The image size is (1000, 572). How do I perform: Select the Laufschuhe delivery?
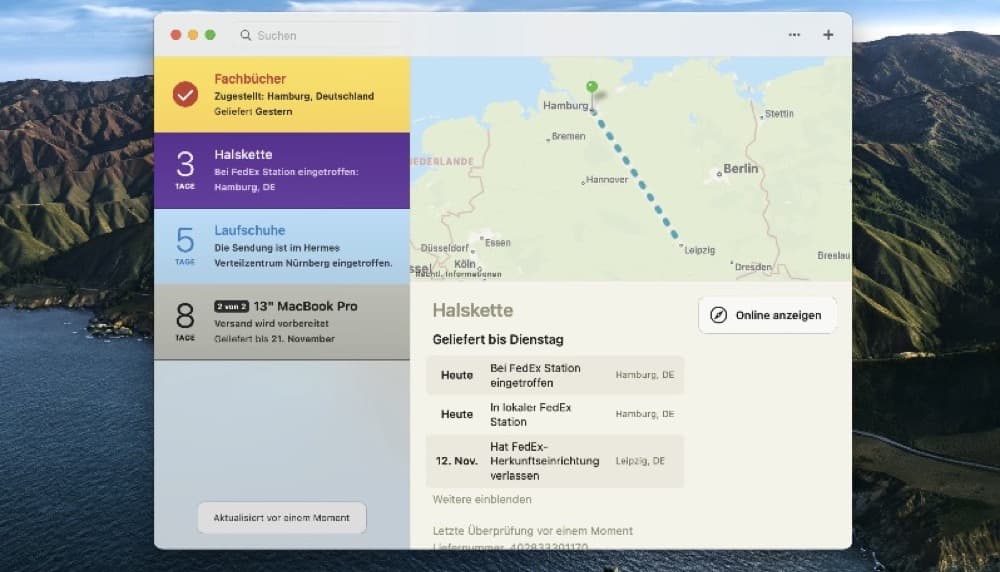[x=282, y=247]
